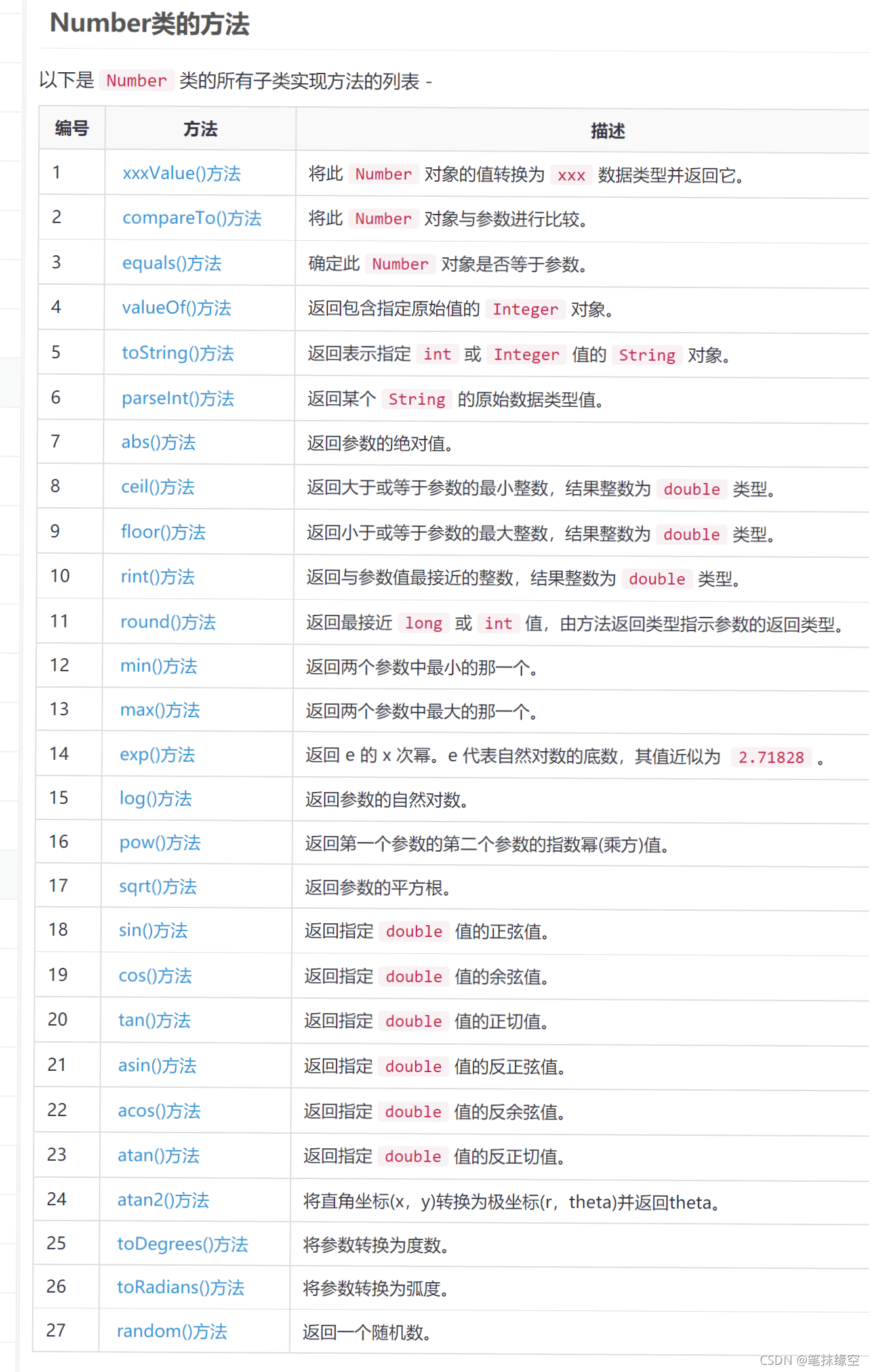
Task: Open the parseInt()方法 link
Action: click(178, 398)
